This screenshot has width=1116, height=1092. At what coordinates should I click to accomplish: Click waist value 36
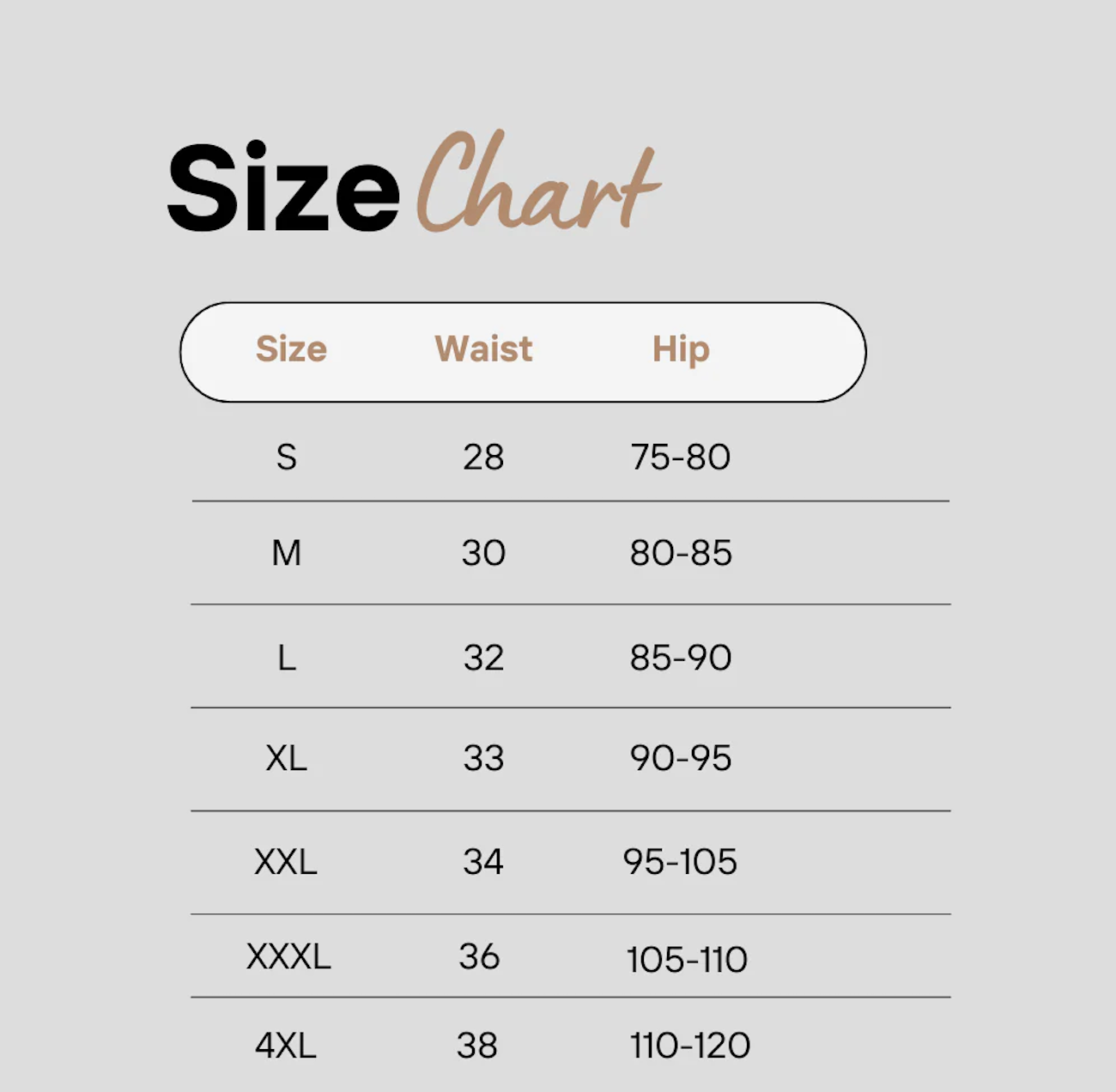(x=479, y=956)
